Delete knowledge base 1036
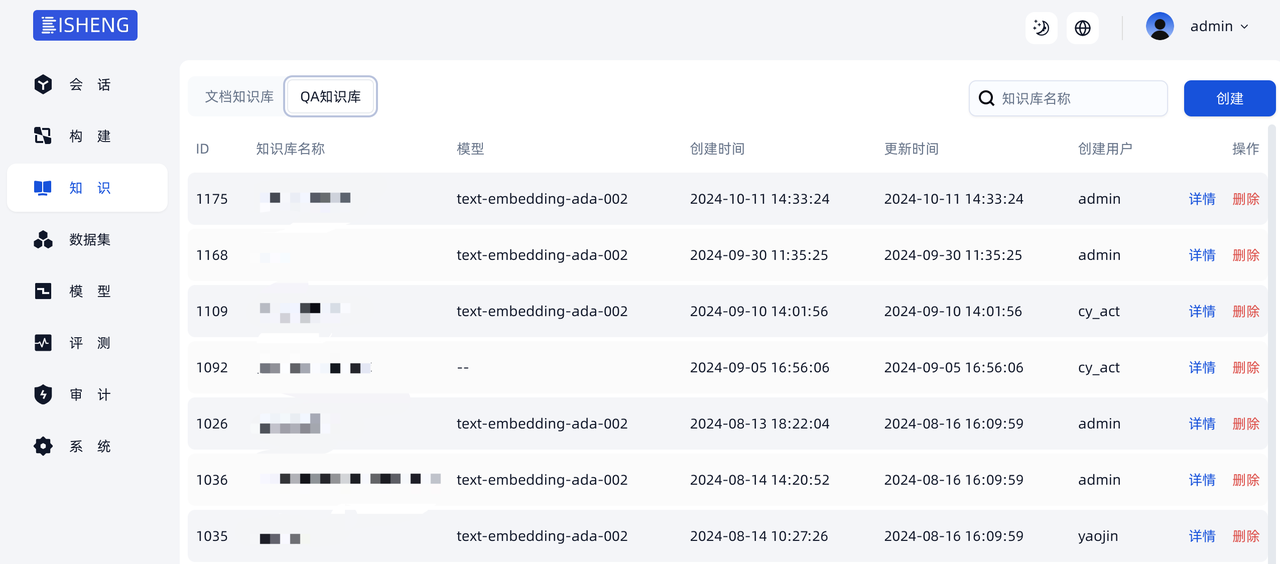Screen dimensions: 1280x564 pyautogui.click(x=1246, y=480)
